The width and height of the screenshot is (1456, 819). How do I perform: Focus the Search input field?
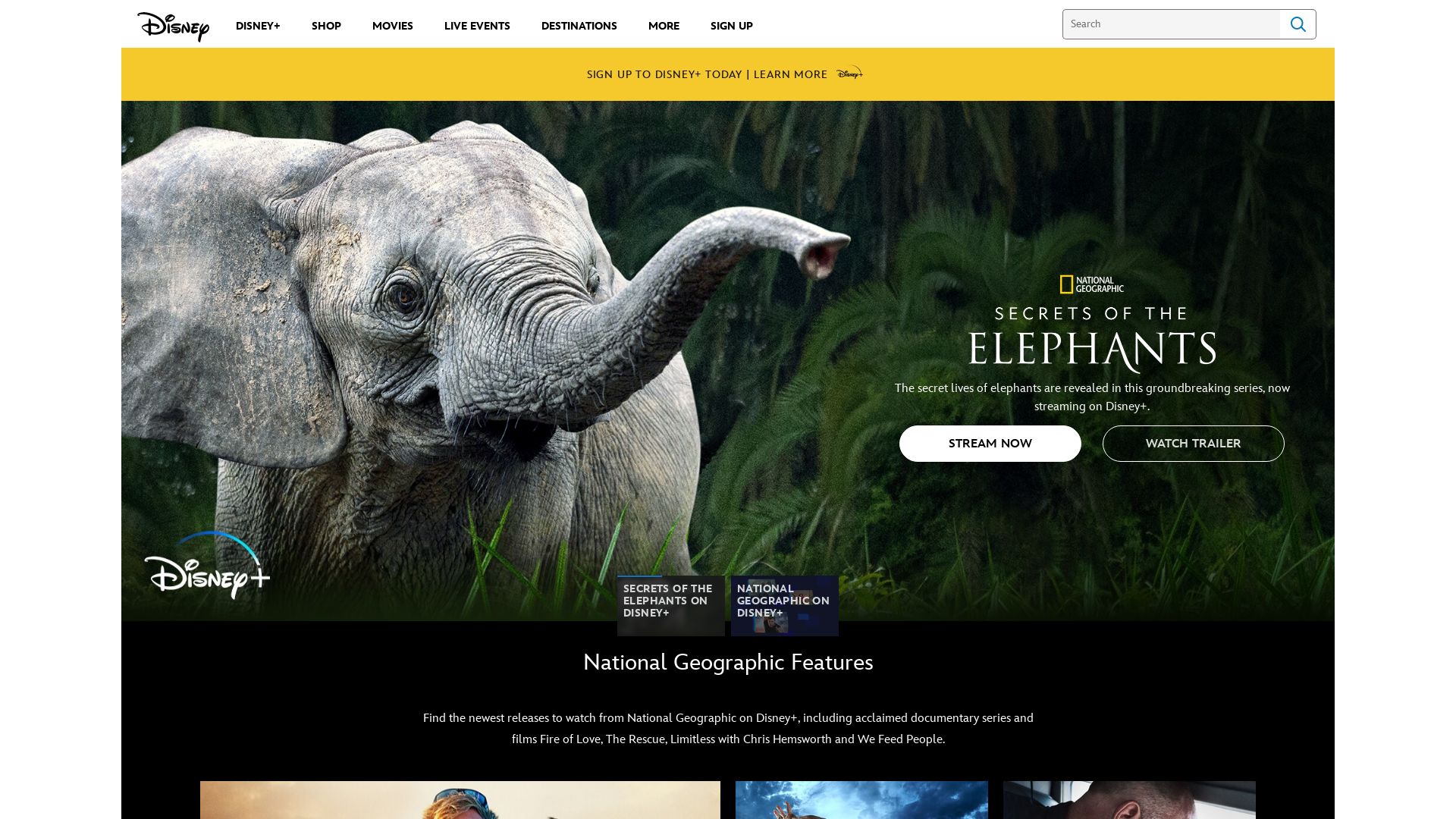pyautogui.click(x=1172, y=24)
